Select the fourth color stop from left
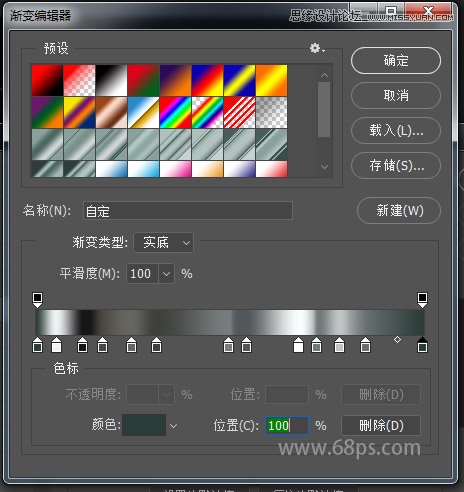Viewport: 464px width, 492px height. tap(102, 345)
